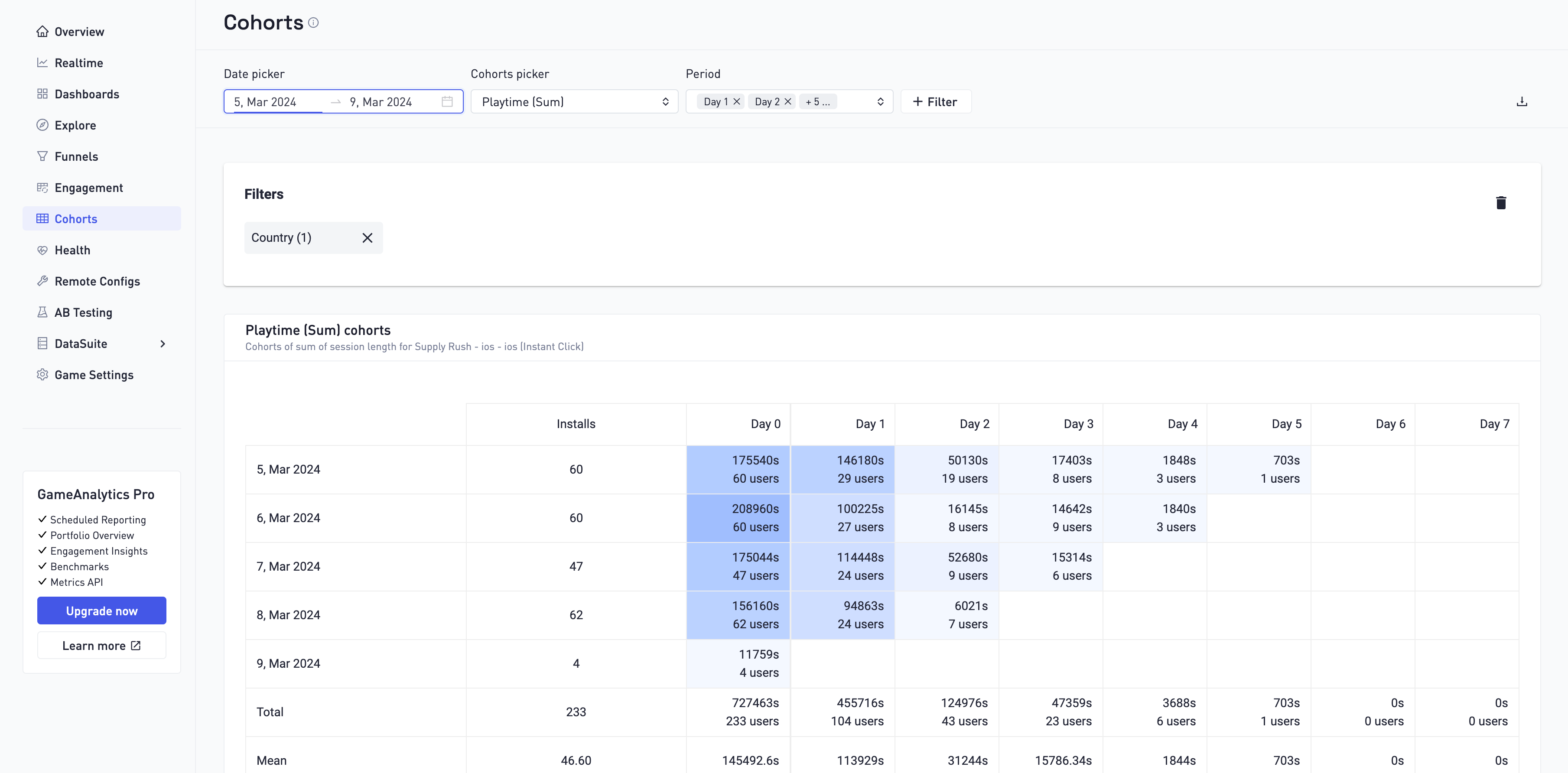Remove the Country (1) filter chip
This screenshot has height=773, width=1568.
[367, 238]
